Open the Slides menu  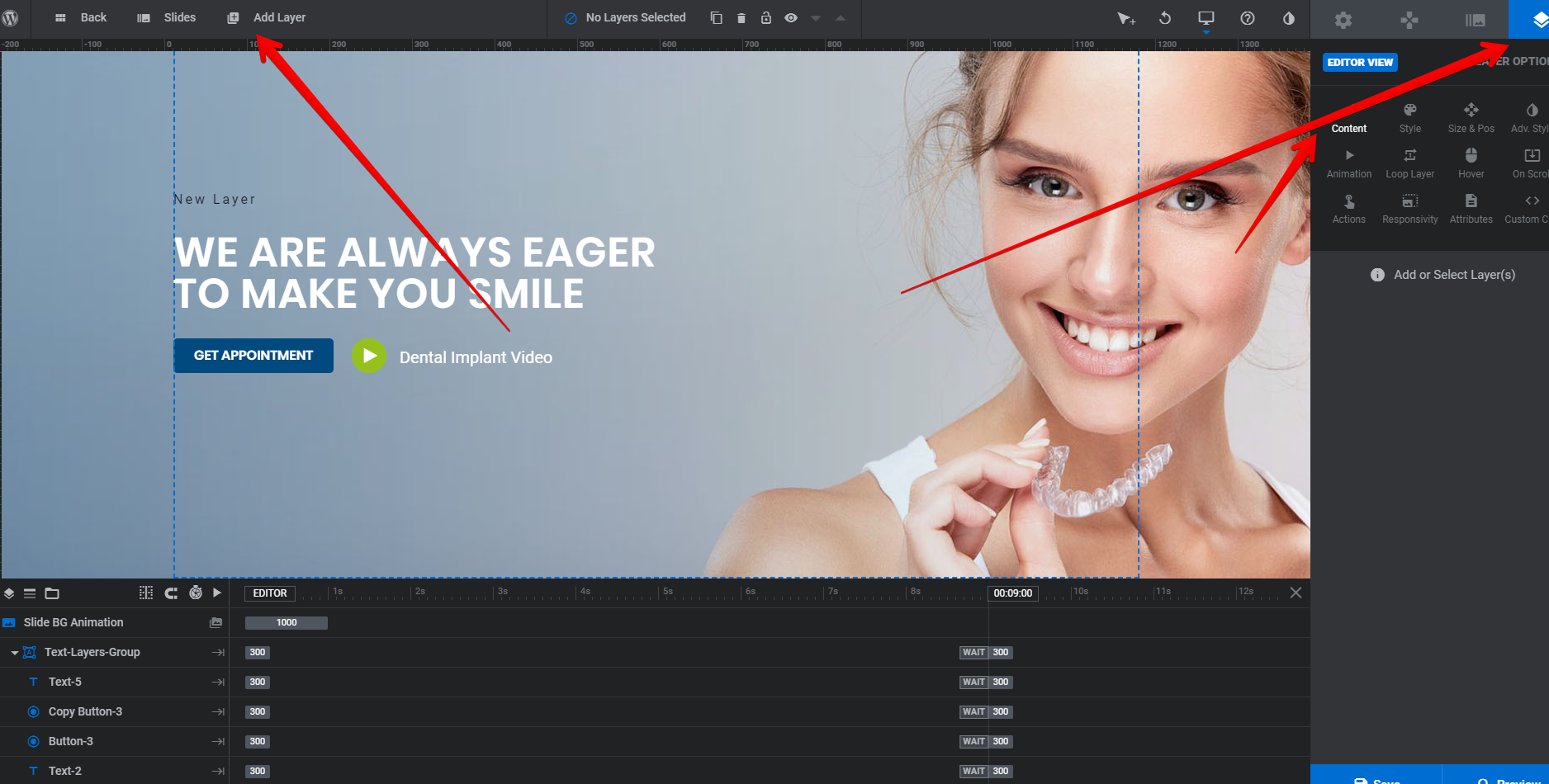coord(168,17)
